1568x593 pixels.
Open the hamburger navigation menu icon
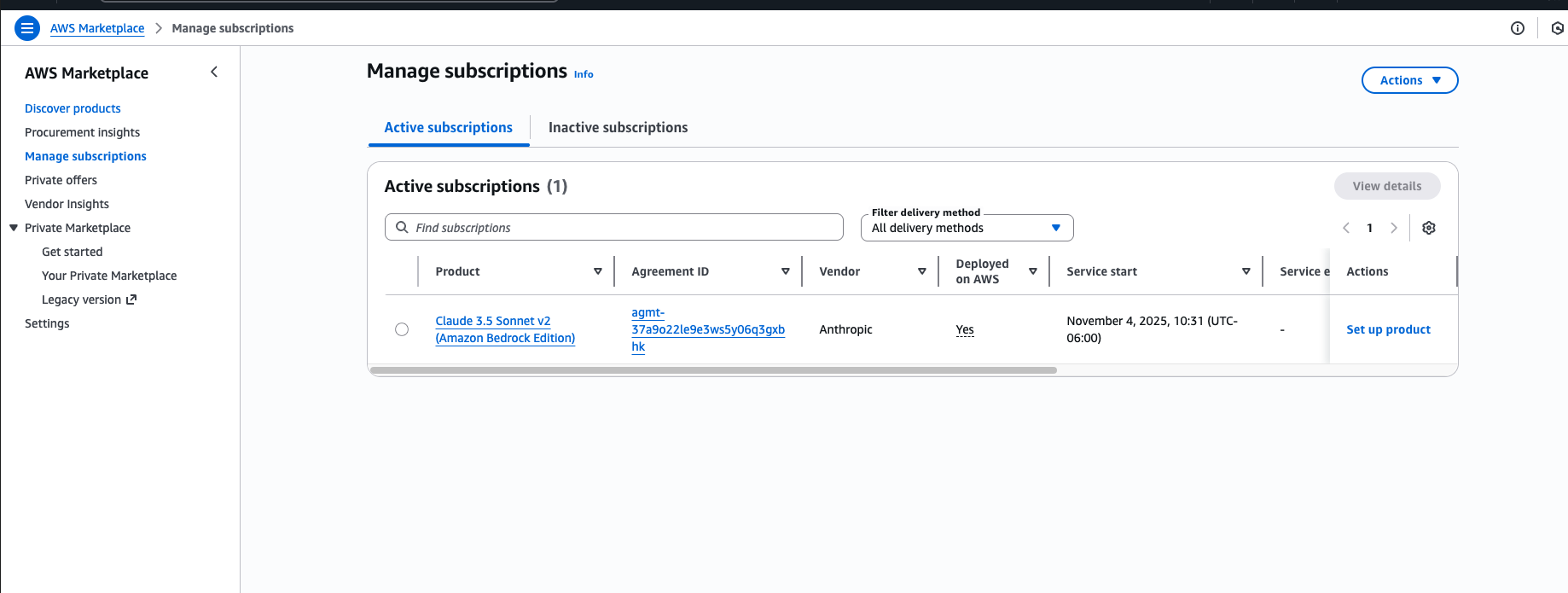click(x=27, y=28)
